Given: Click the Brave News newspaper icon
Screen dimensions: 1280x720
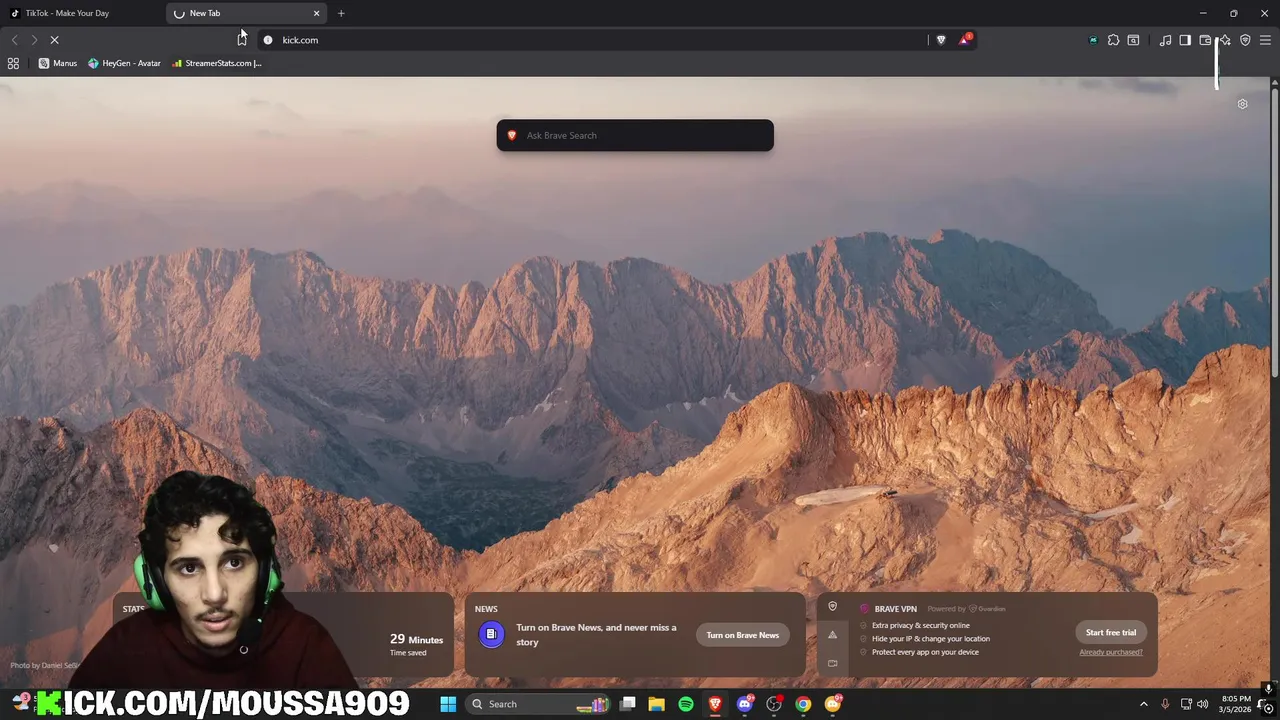Looking at the screenshot, I should click(491, 634).
